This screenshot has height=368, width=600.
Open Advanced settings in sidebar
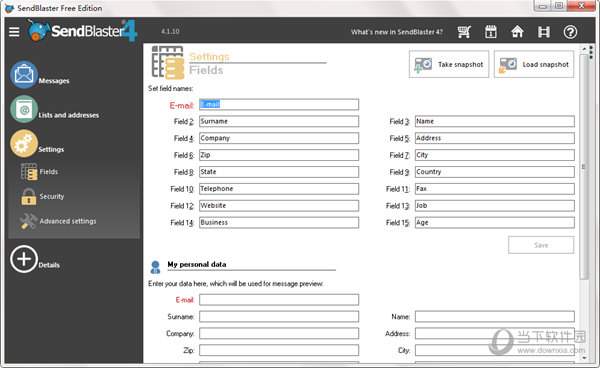point(58,221)
